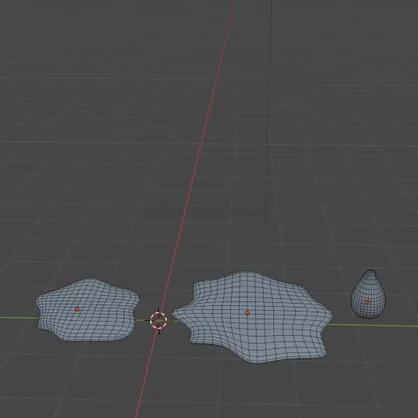The width and height of the screenshot is (418, 418).
Task: Click the far-right lobe of the large splat
Action: [x=327, y=318]
